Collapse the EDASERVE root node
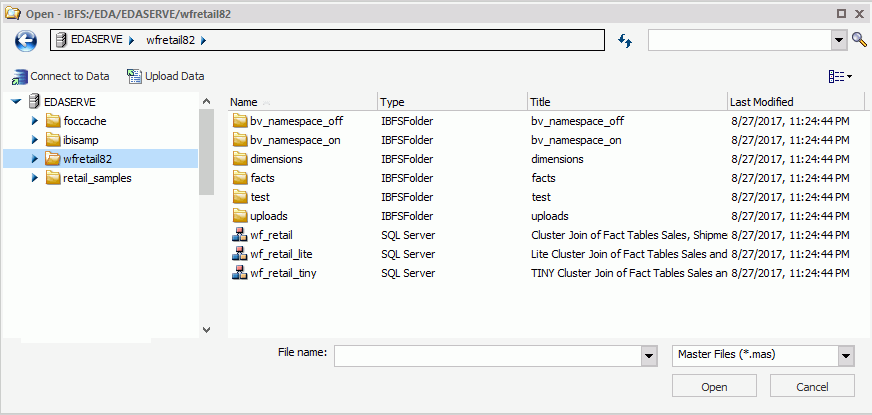 coord(16,102)
